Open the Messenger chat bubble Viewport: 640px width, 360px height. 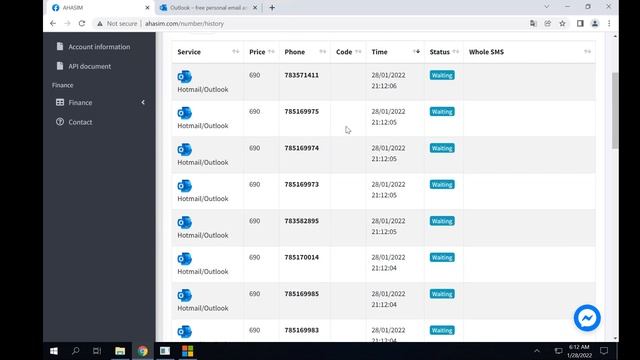587,318
